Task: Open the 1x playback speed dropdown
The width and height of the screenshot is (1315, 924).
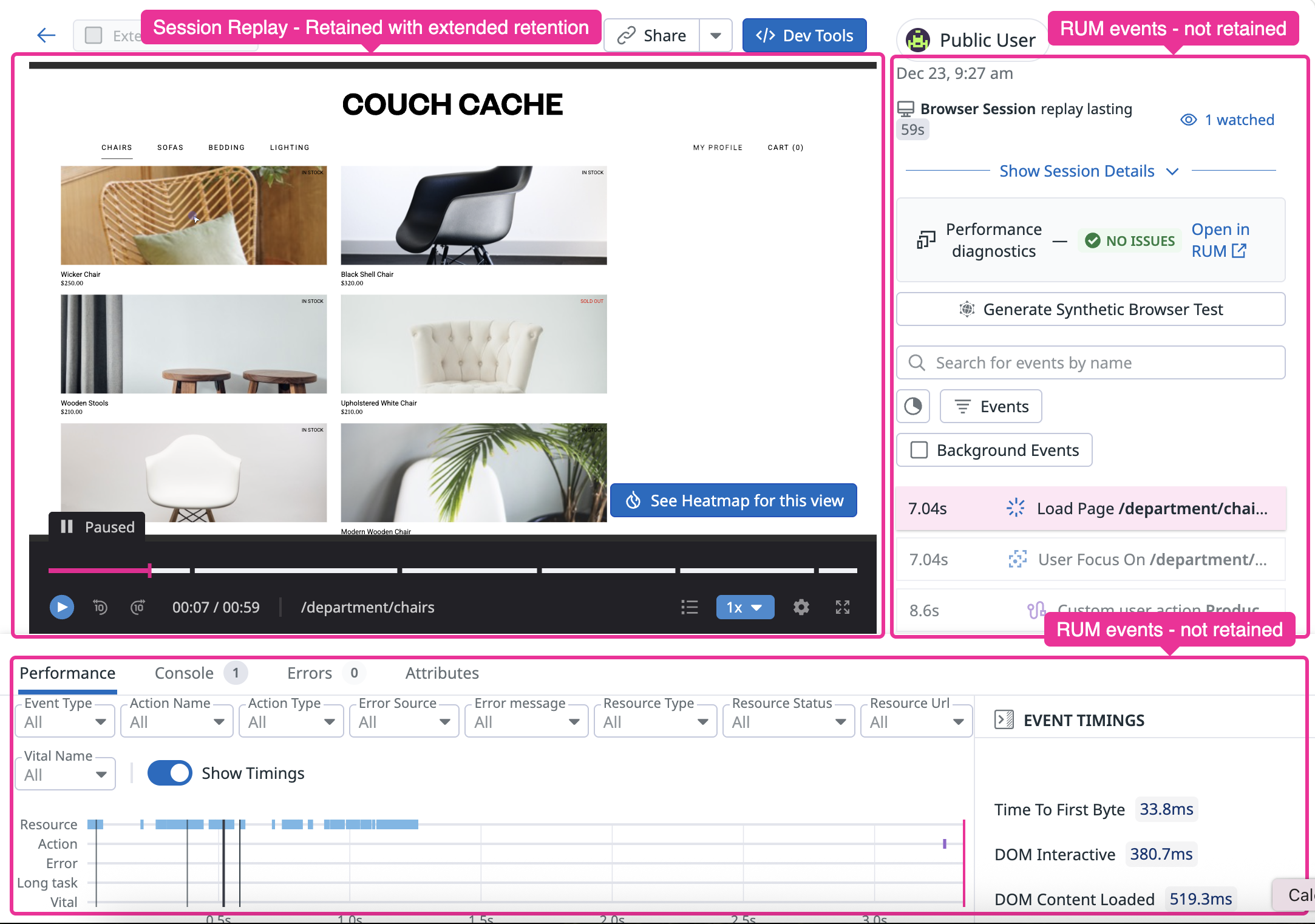Action: click(744, 607)
